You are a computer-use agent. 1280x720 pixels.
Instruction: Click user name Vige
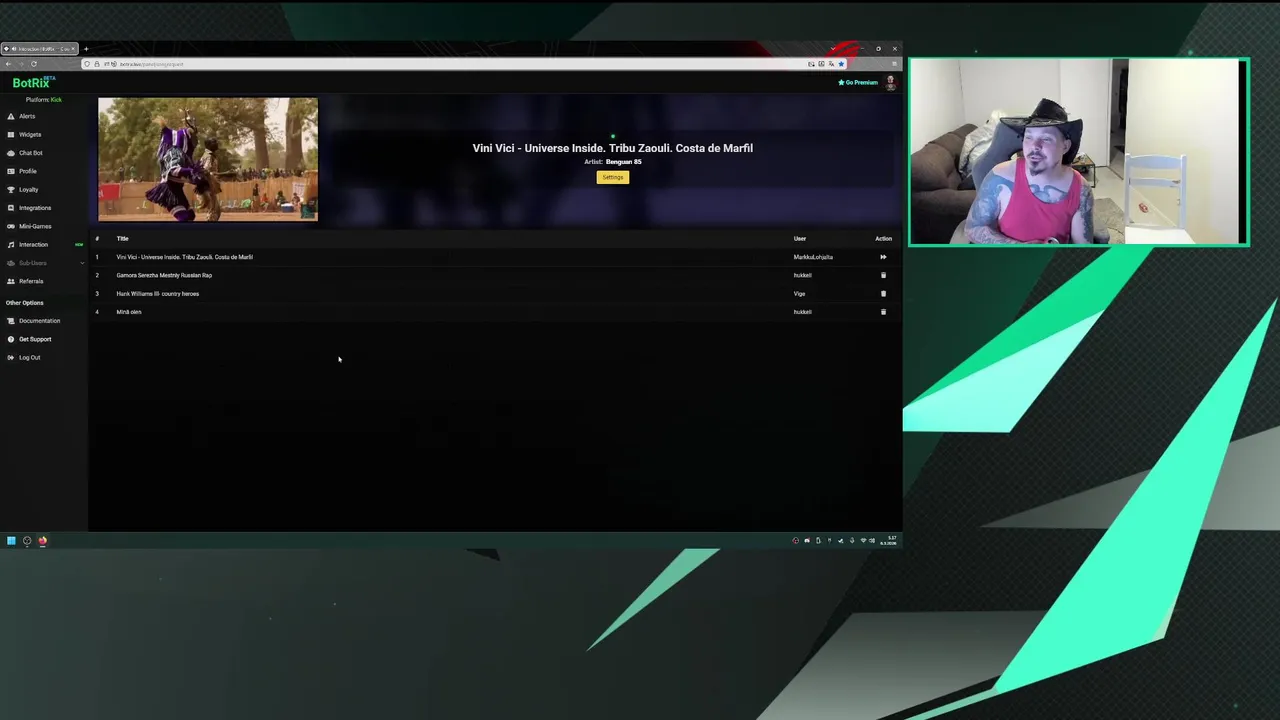[799, 294]
